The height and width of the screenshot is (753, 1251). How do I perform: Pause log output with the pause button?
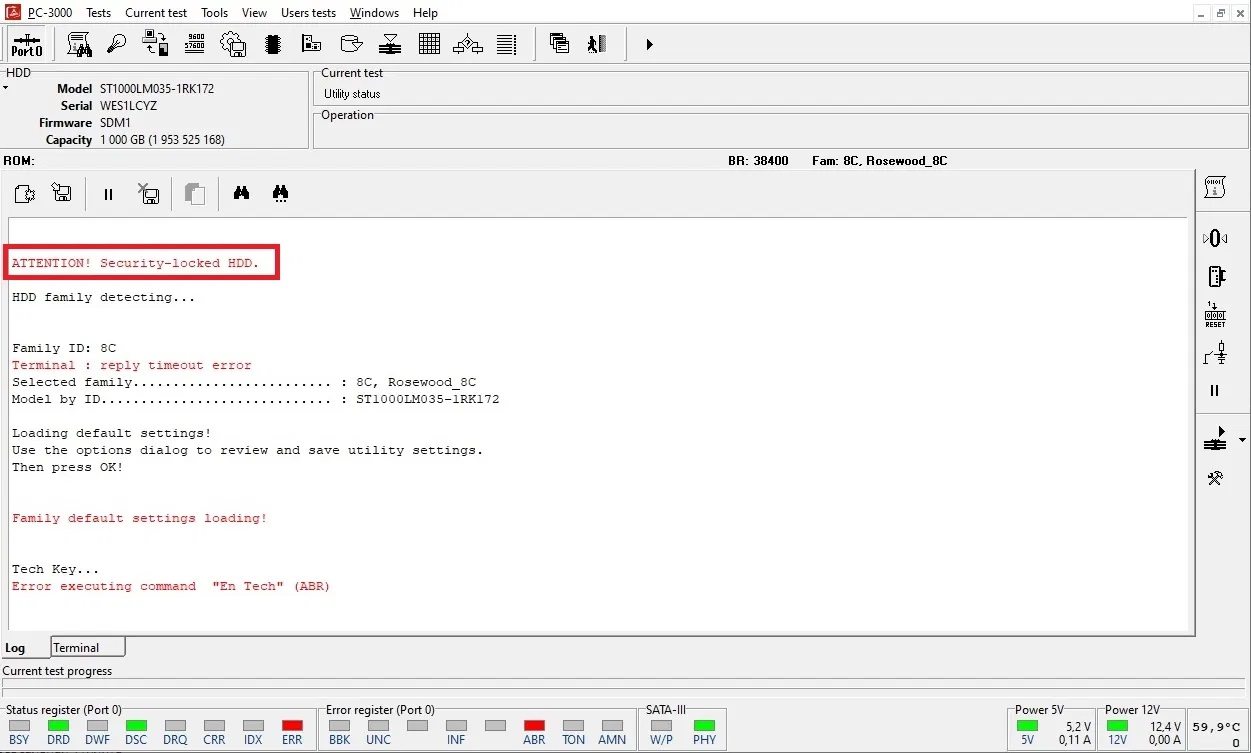tap(108, 195)
